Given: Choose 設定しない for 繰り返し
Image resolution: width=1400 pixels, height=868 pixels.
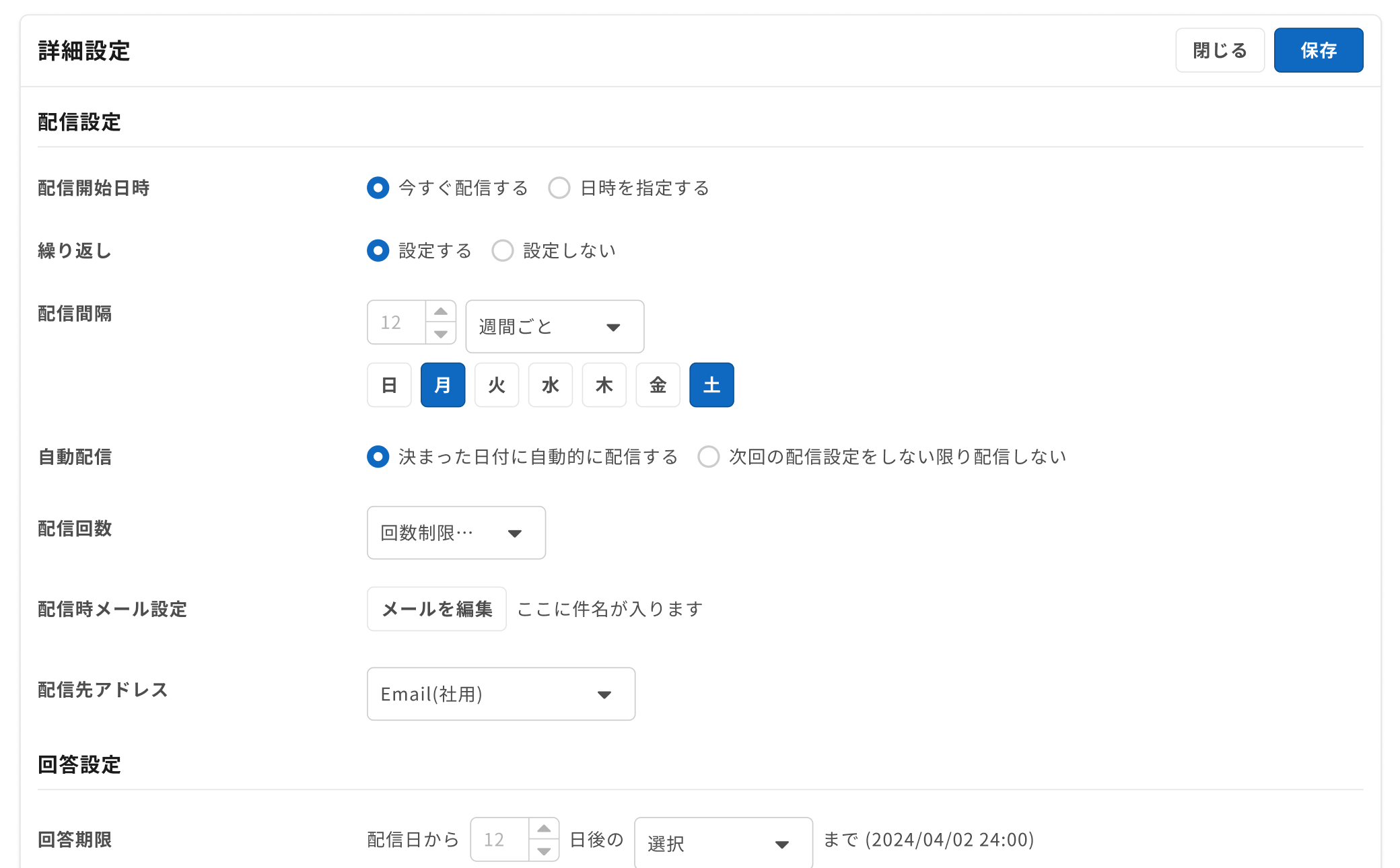Looking at the screenshot, I should point(503,250).
